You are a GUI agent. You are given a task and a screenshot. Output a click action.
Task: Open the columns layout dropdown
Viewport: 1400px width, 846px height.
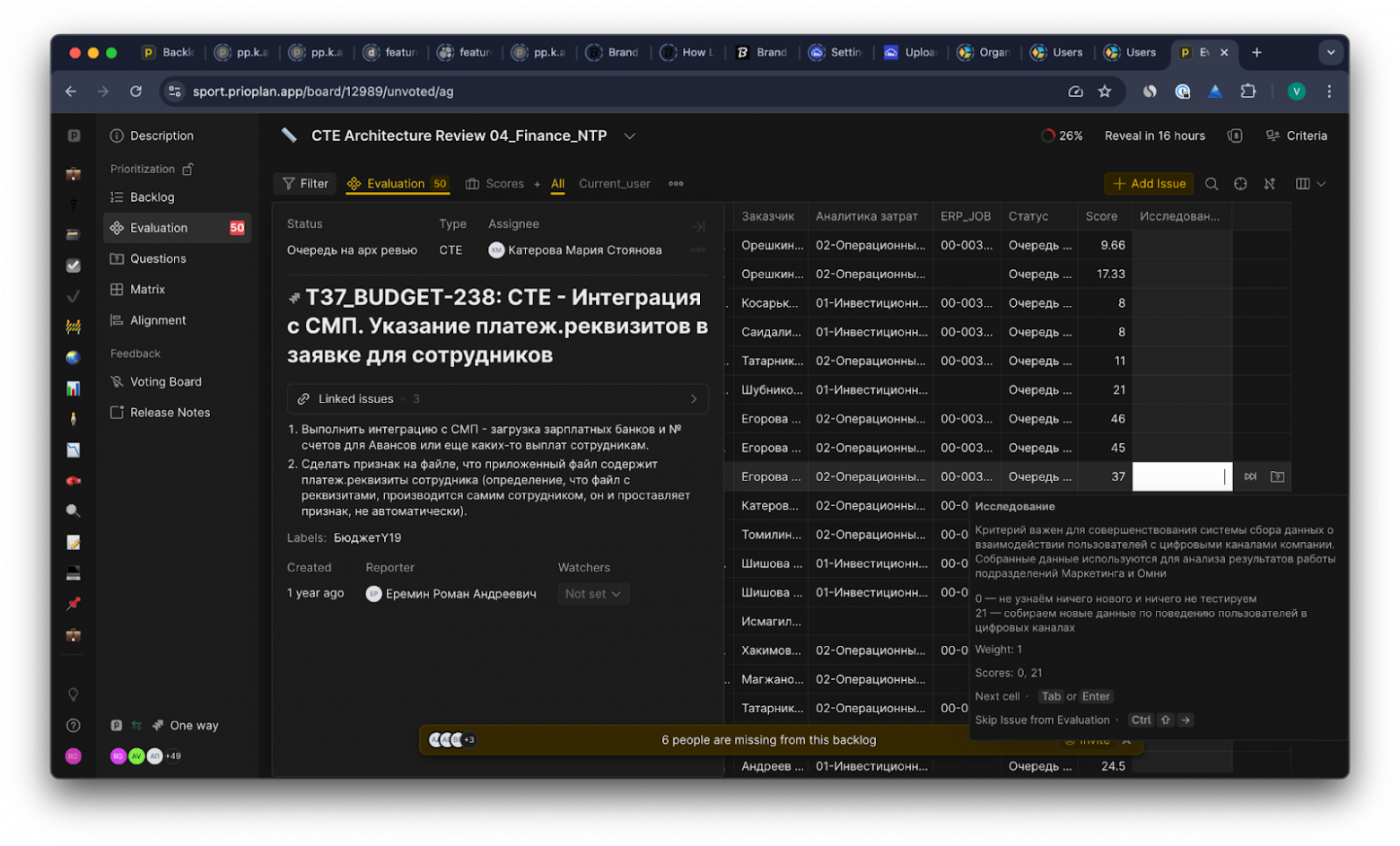coord(1310,183)
